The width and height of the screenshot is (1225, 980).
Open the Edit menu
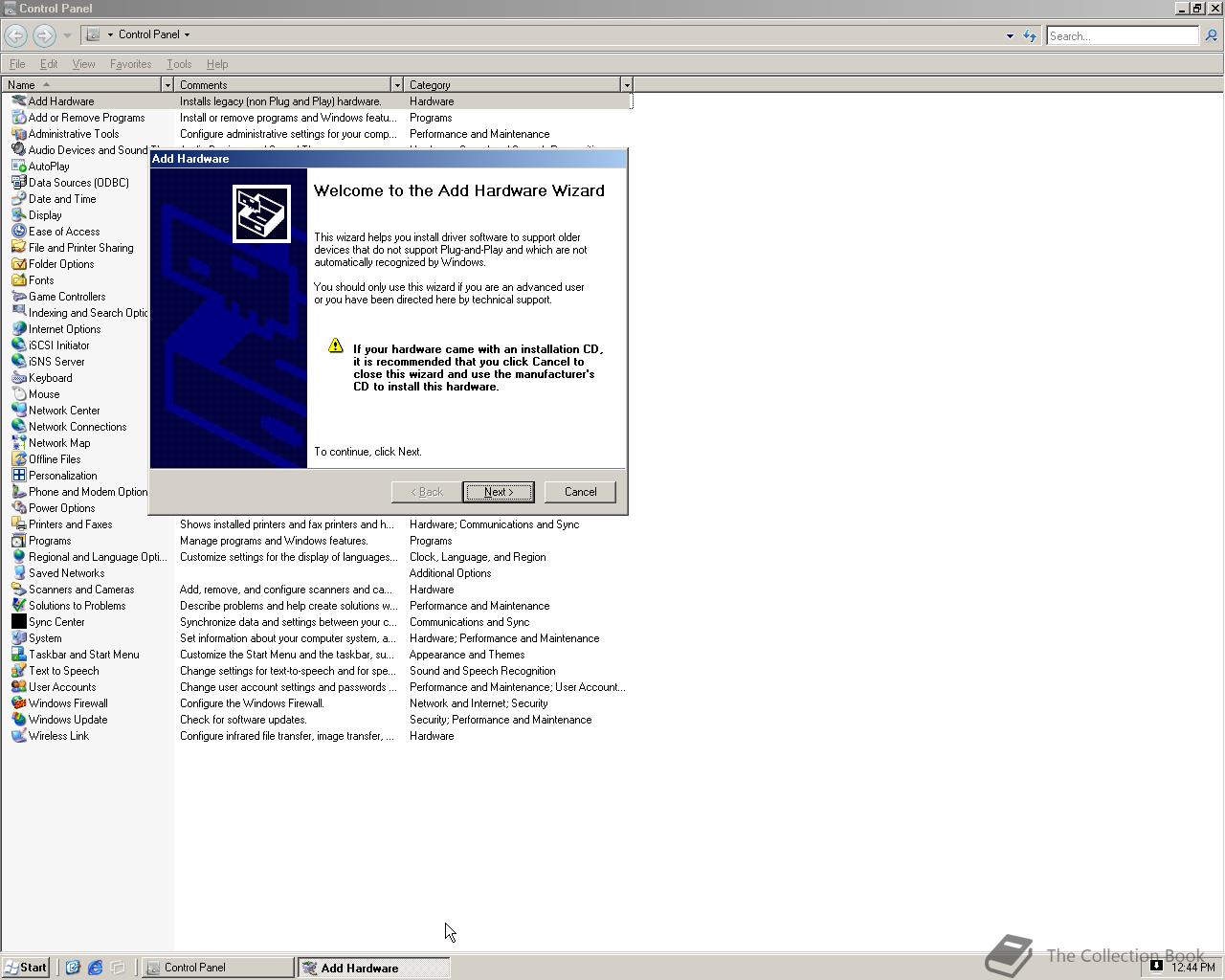point(49,64)
